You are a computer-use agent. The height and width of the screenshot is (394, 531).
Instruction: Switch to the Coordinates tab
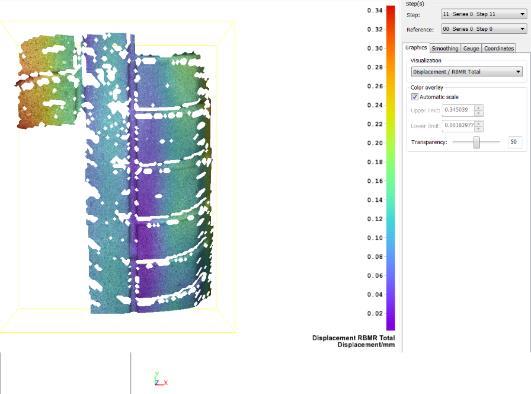pos(499,48)
